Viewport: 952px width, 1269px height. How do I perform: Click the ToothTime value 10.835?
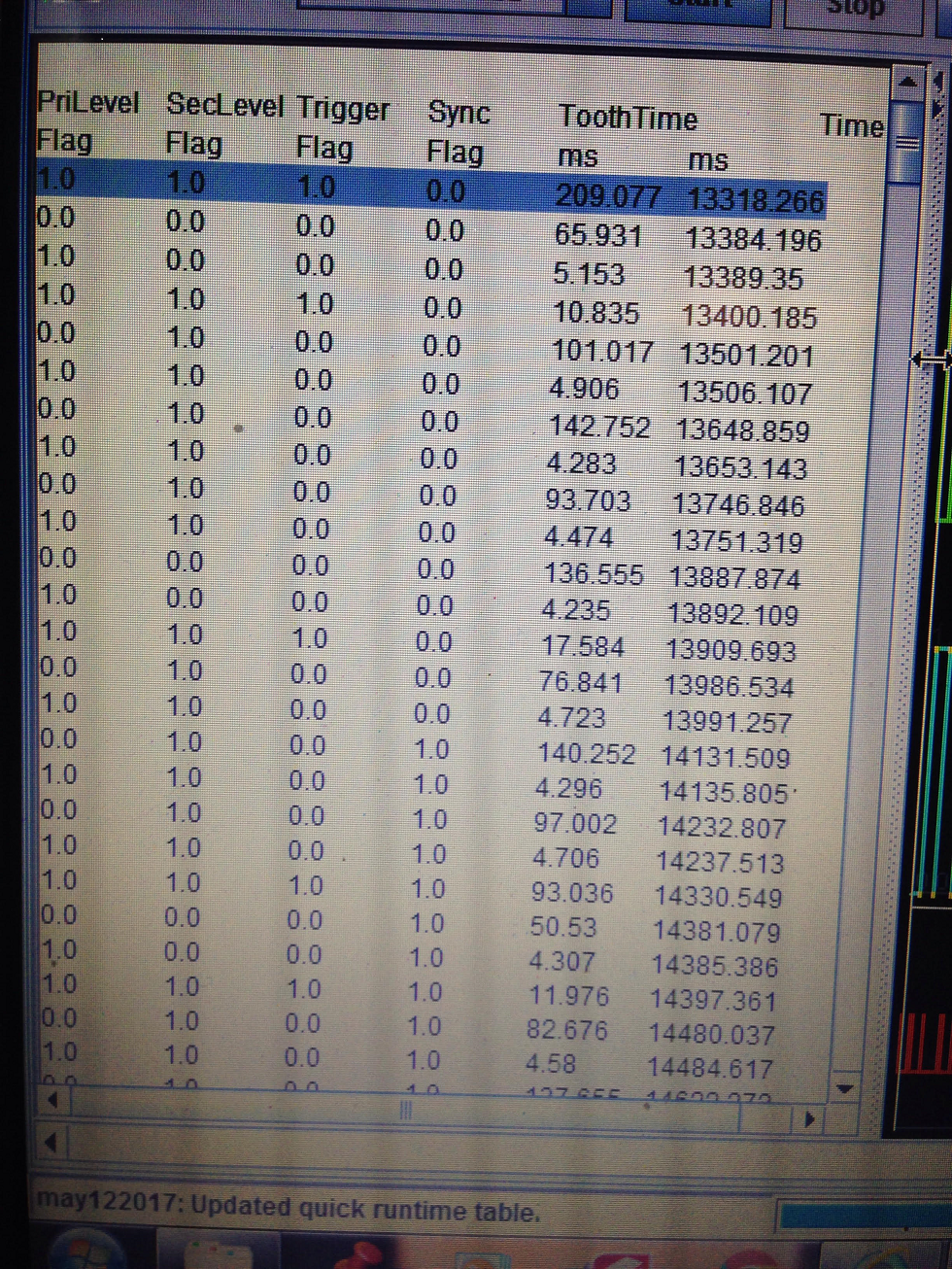tap(595, 313)
